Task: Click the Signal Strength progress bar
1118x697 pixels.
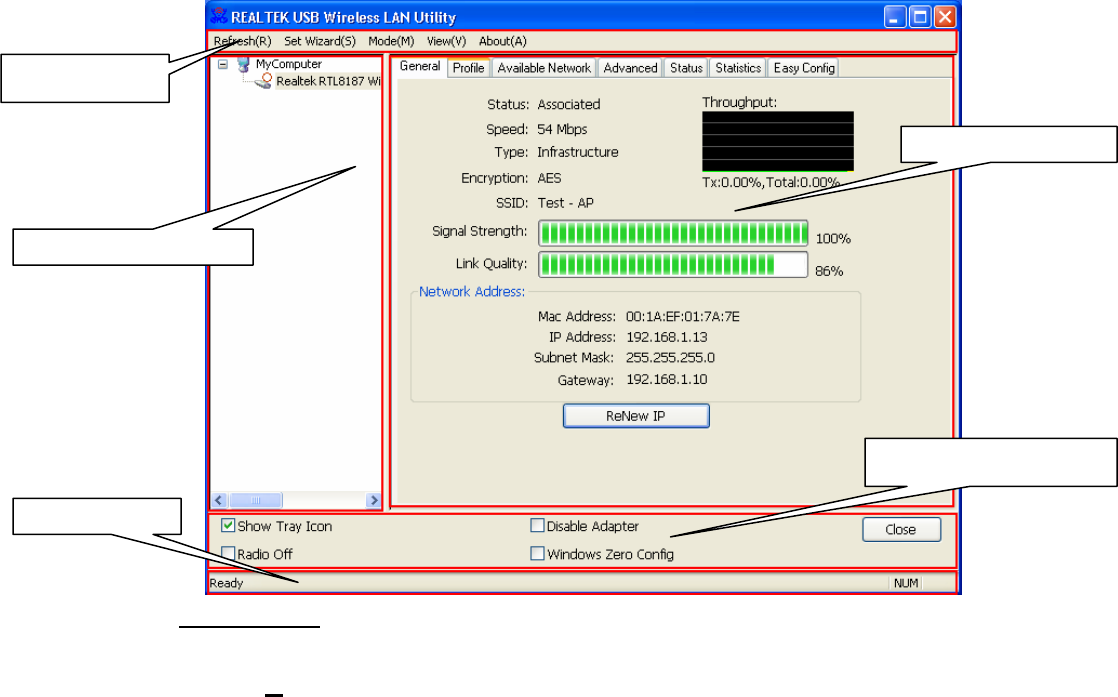Action: click(673, 233)
